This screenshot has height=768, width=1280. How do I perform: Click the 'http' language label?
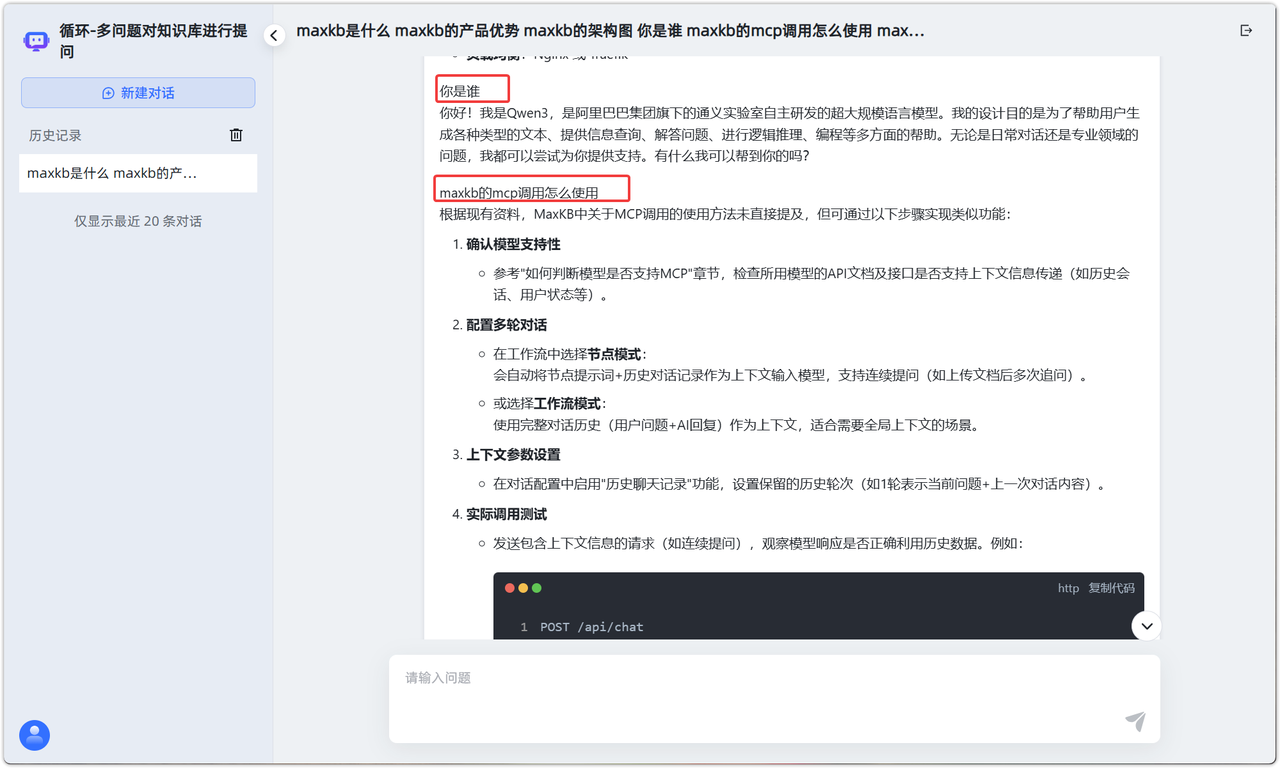(x=1068, y=588)
